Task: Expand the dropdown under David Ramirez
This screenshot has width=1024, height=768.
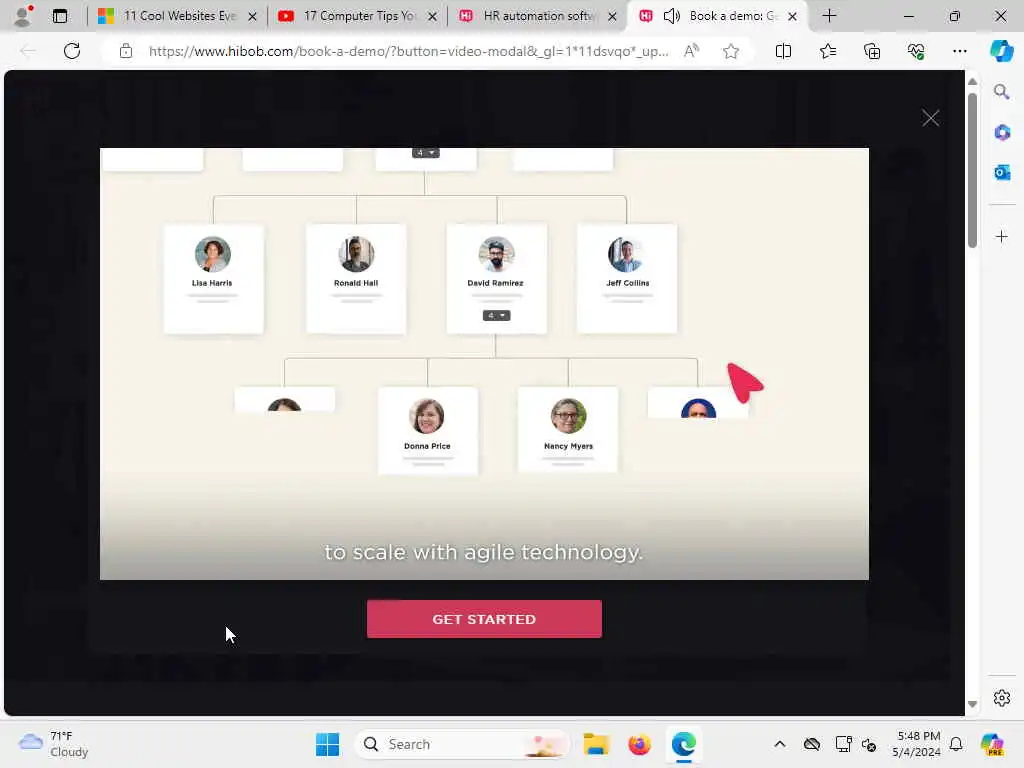Action: click(x=496, y=315)
